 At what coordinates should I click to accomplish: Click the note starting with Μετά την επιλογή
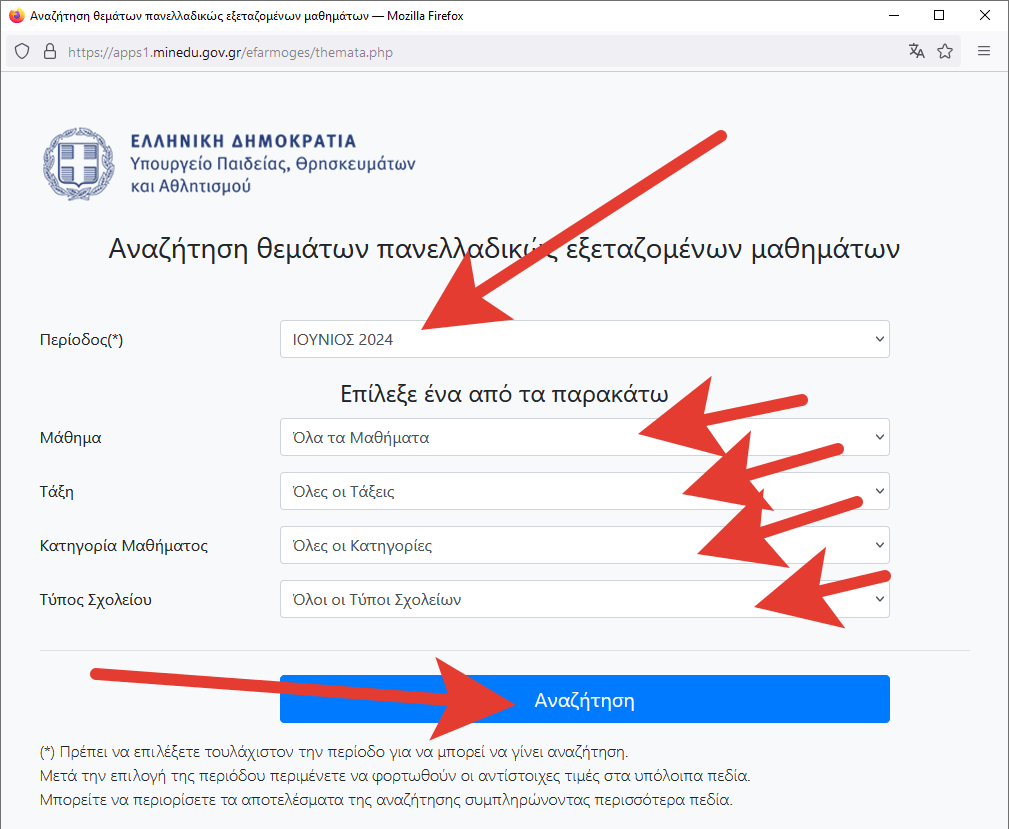click(x=395, y=776)
